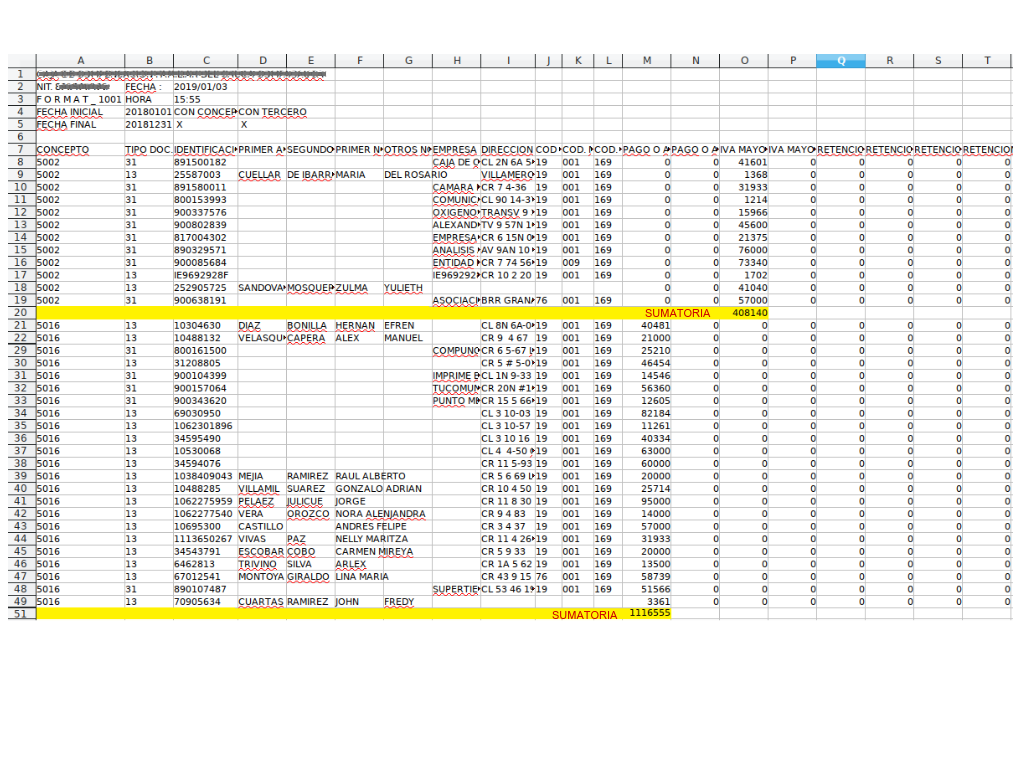Viewport: 1023px width, 767px height.
Task: Click the SUMATORIA label in row 20
Action: (677, 313)
